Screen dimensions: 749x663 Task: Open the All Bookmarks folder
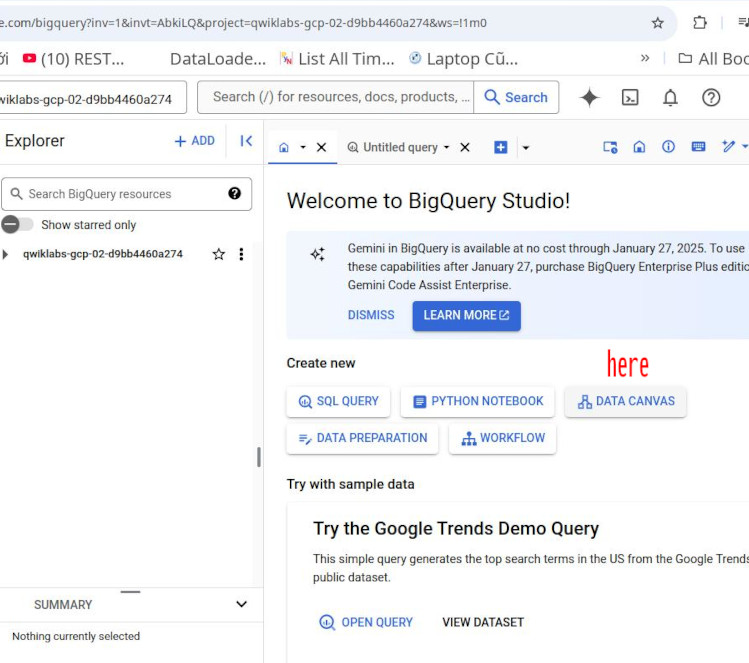coord(714,59)
